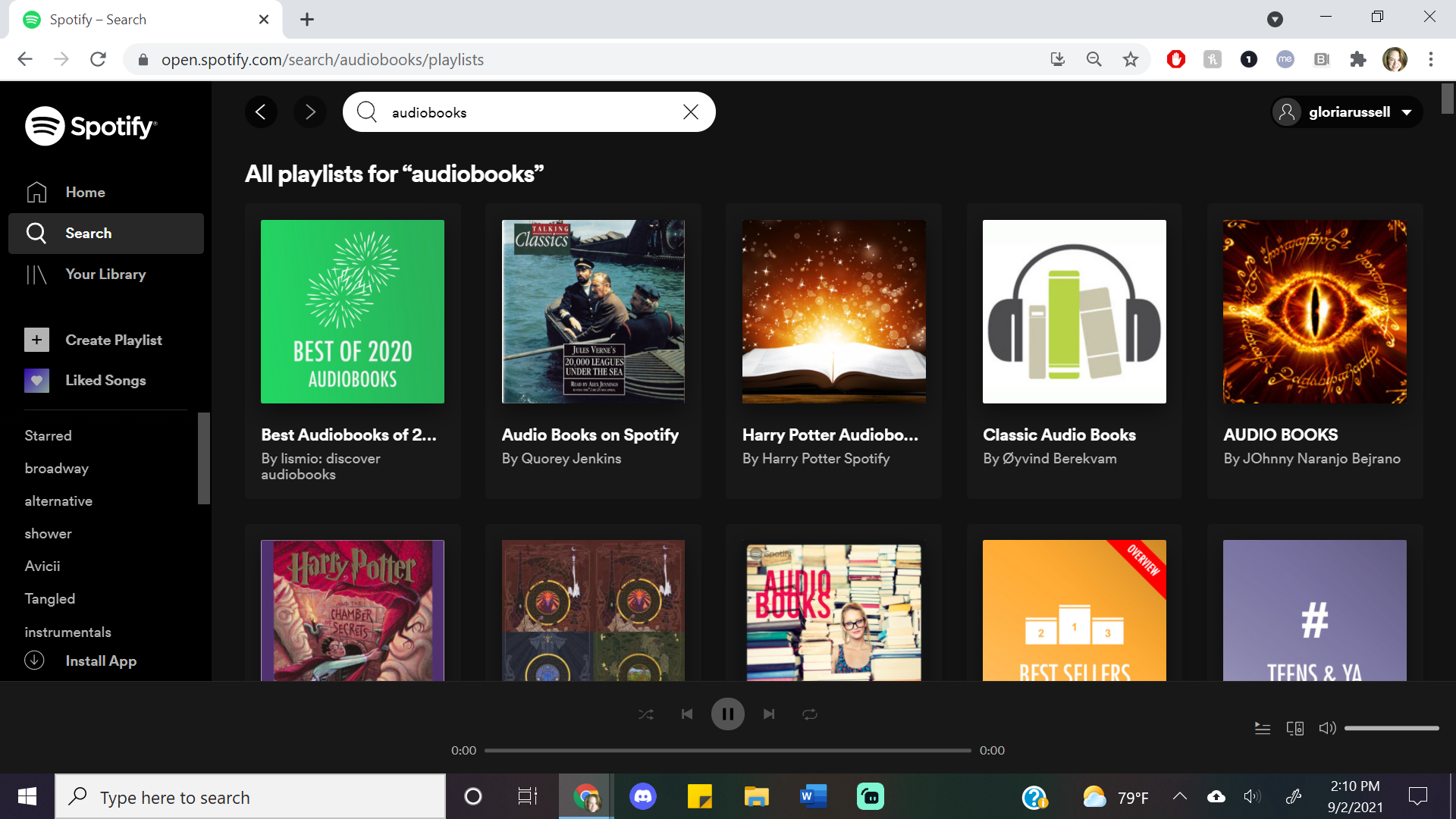This screenshot has height=819, width=1456.
Task: Show hidden icons in the system tray
Action: [1179, 796]
